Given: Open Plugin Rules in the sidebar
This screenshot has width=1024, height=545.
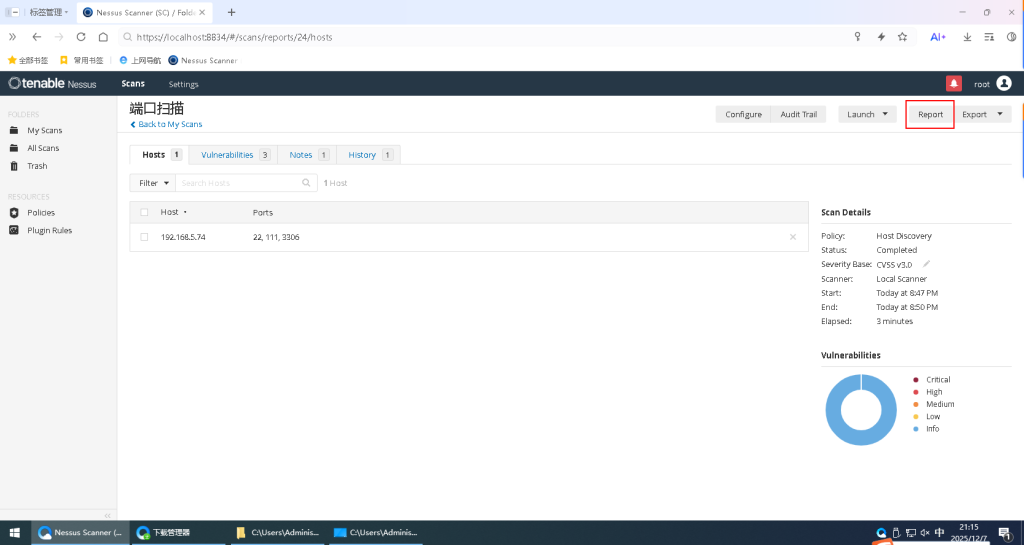Looking at the screenshot, I should [x=48, y=230].
